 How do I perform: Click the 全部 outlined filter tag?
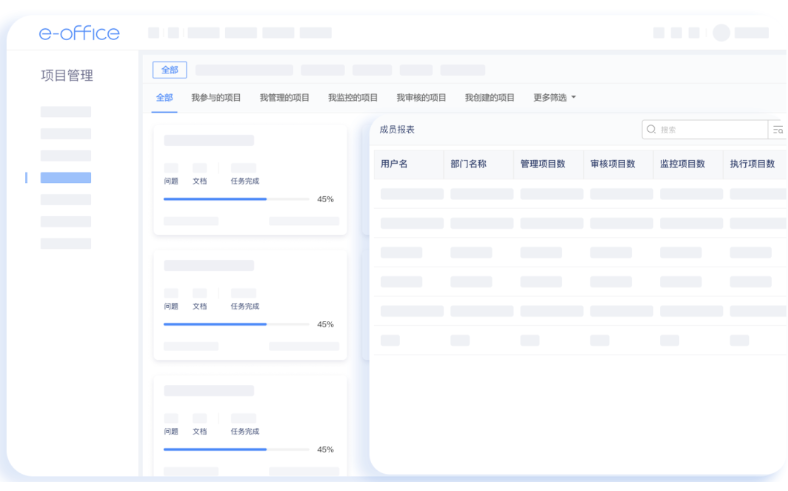click(x=169, y=70)
